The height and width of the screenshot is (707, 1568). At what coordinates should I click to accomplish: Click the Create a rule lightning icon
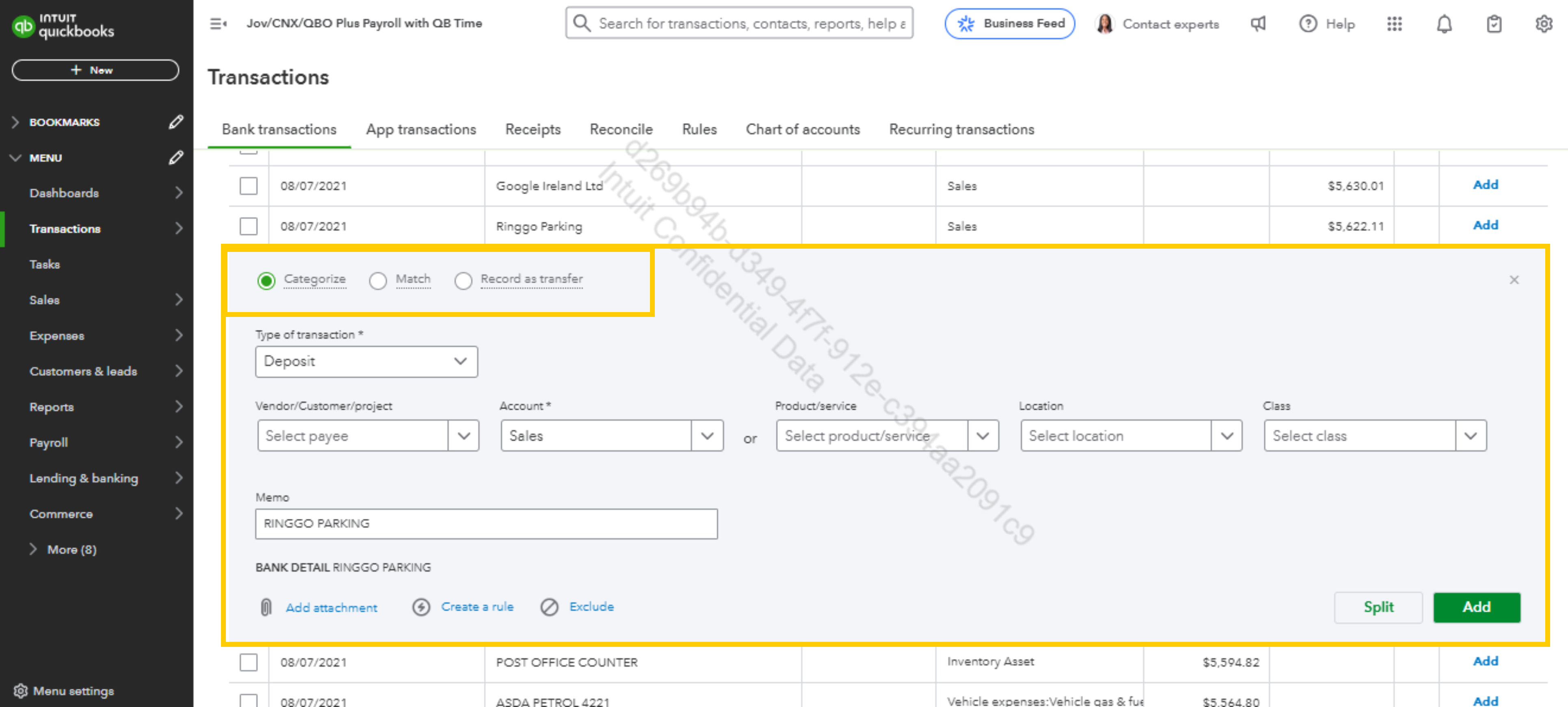pos(421,607)
